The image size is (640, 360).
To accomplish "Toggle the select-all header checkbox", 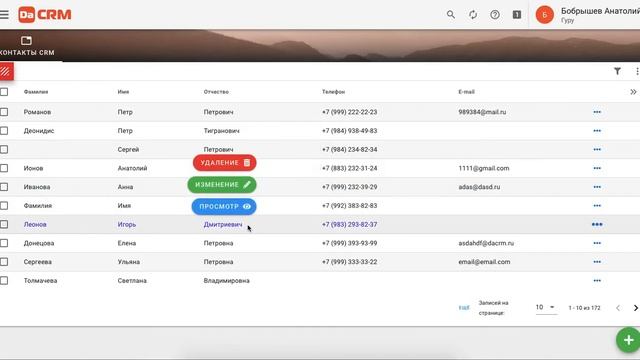I will [x=4, y=92].
